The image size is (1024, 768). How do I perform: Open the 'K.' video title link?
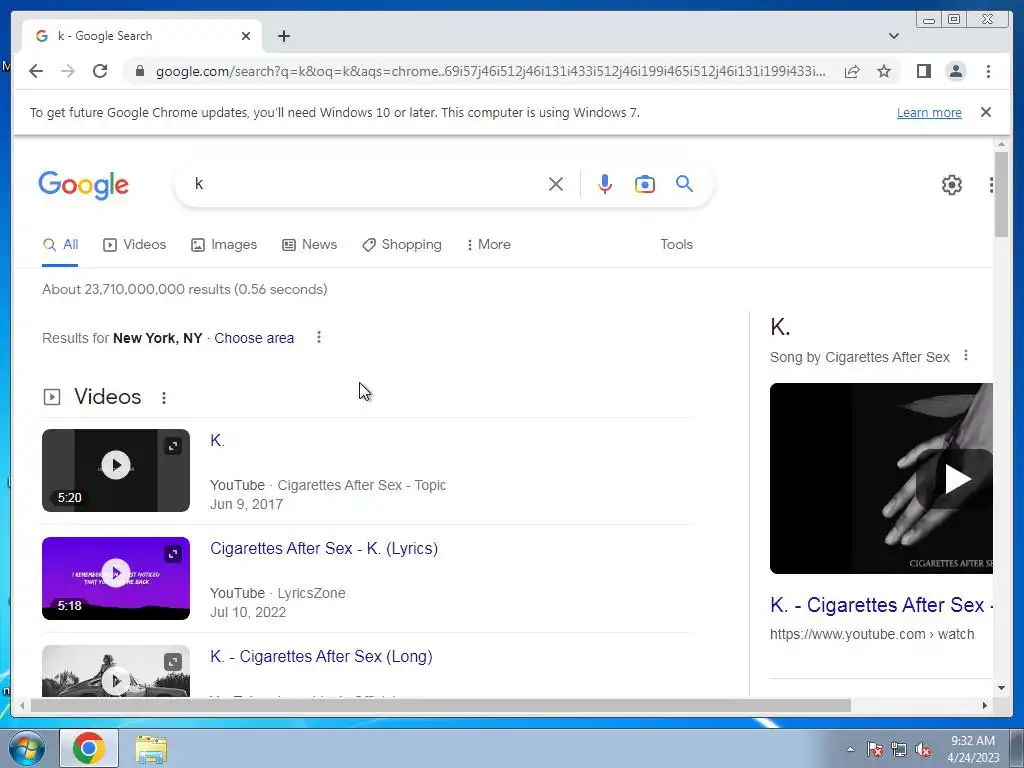tap(217, 441)
